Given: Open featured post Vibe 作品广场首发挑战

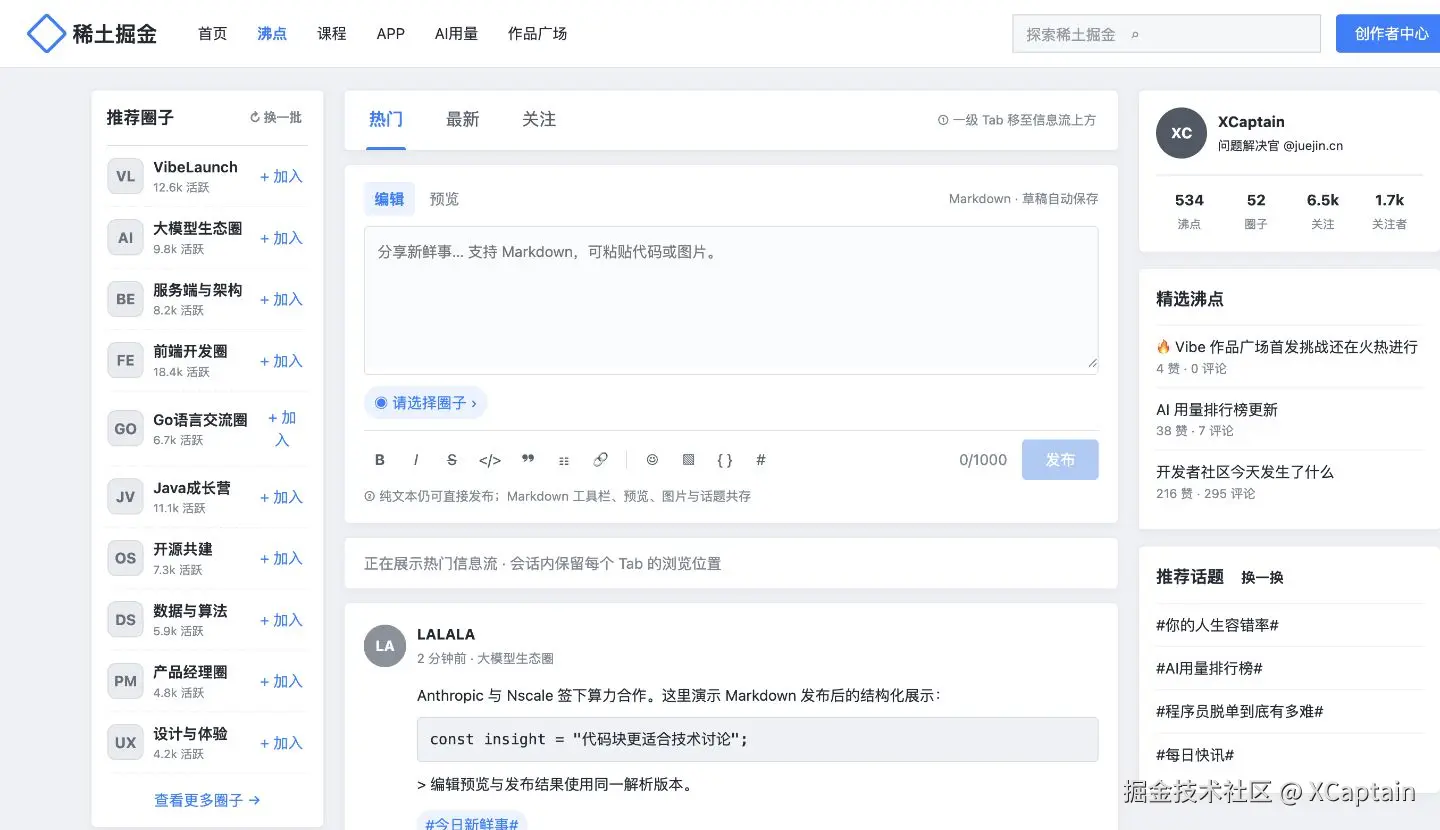Looking at the screenshot, I should pyautogui.click(x=1287, y=347).
